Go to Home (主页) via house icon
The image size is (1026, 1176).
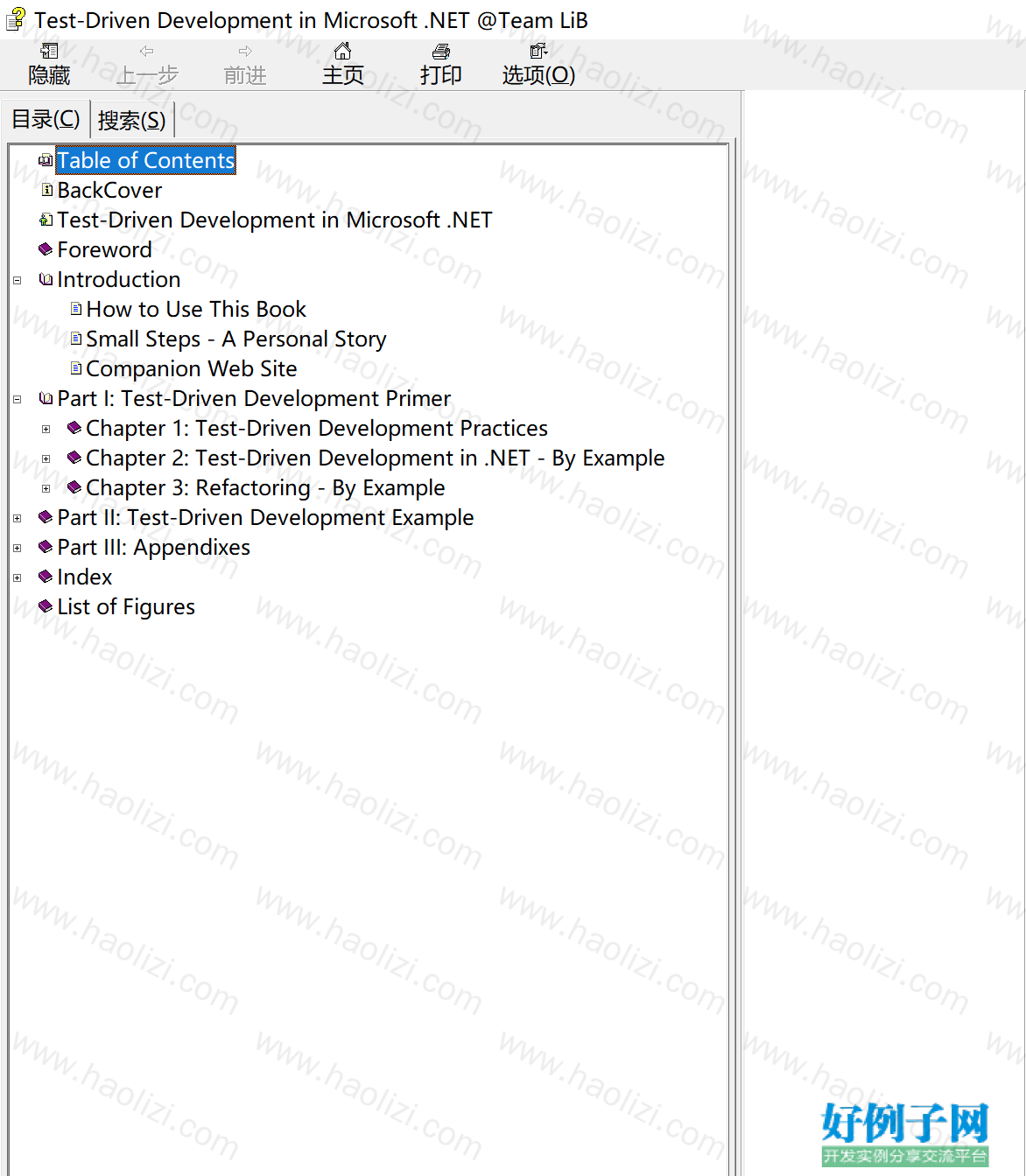[x=343, y=52]
